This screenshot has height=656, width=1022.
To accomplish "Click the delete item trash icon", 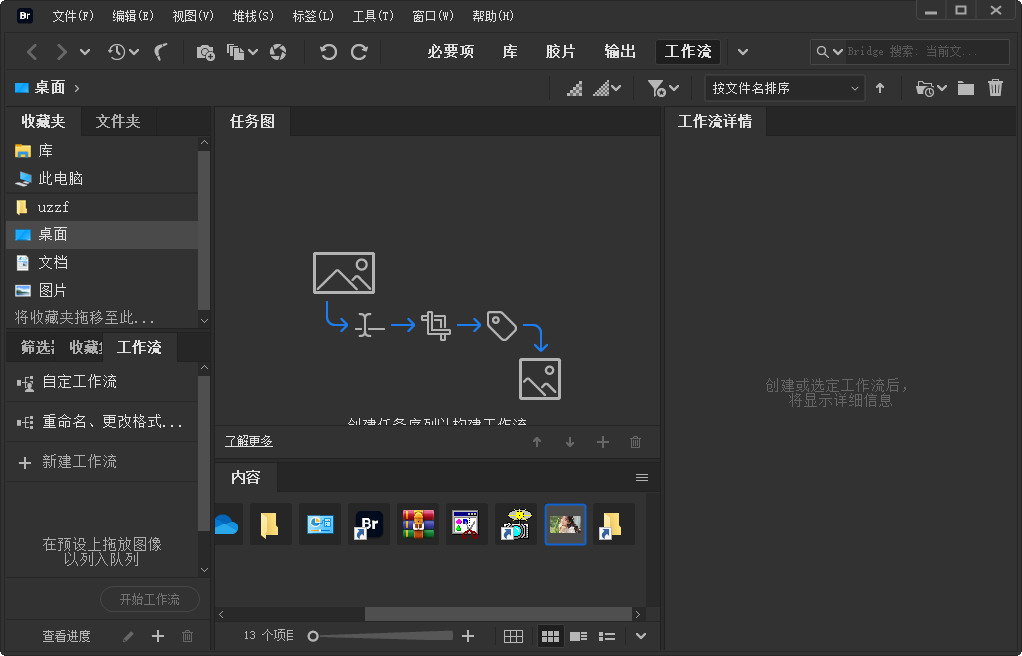I will [x=995, y=88].
